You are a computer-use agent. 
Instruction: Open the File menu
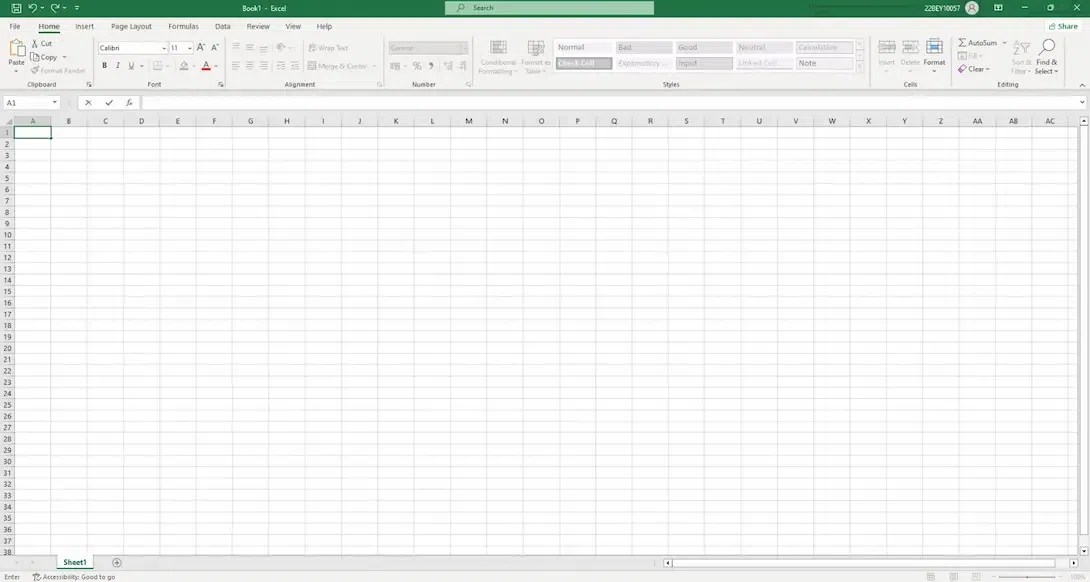(15, 26)
